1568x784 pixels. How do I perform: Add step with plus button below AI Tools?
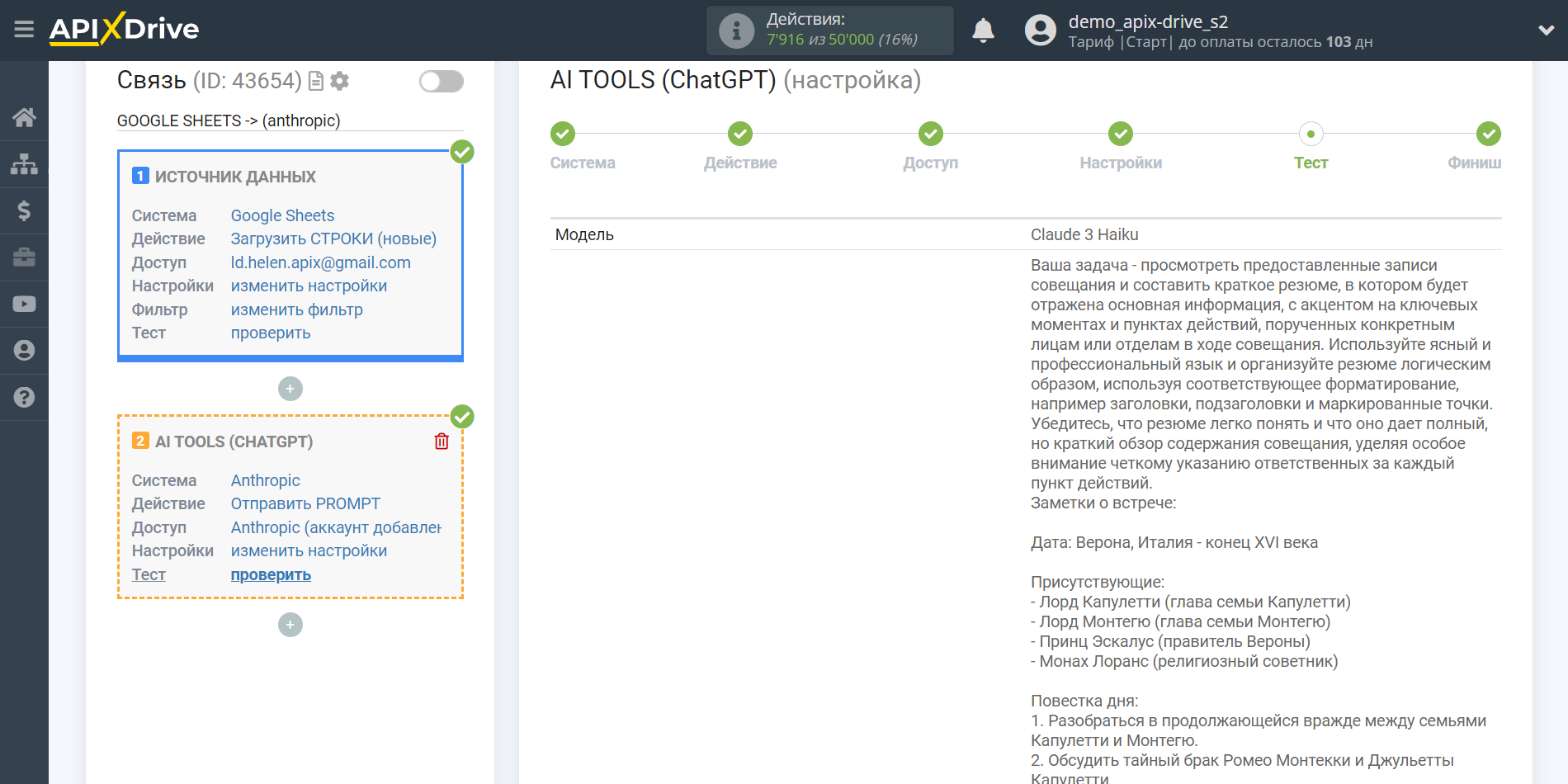pos(290,625)
